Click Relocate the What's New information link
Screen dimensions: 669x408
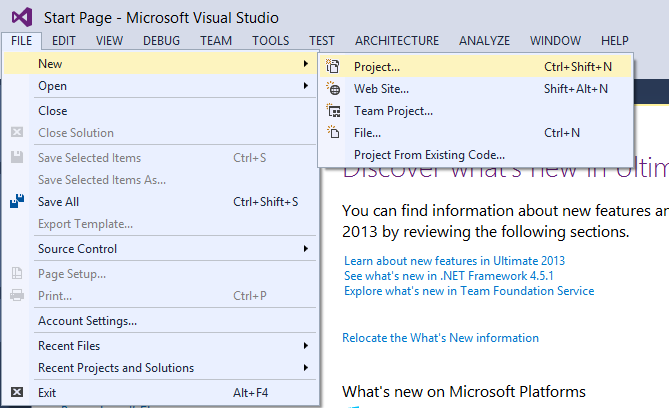(440, 338)
